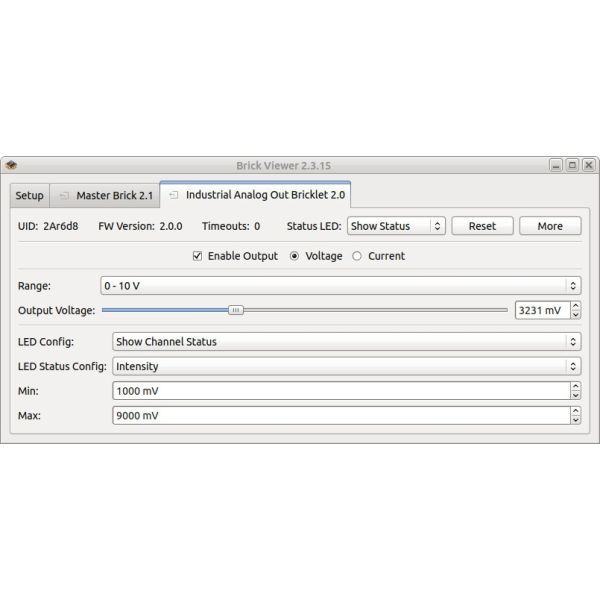The image size is (600, 600).
Task: Select the Voltage radio button
Action: [294, 256]
